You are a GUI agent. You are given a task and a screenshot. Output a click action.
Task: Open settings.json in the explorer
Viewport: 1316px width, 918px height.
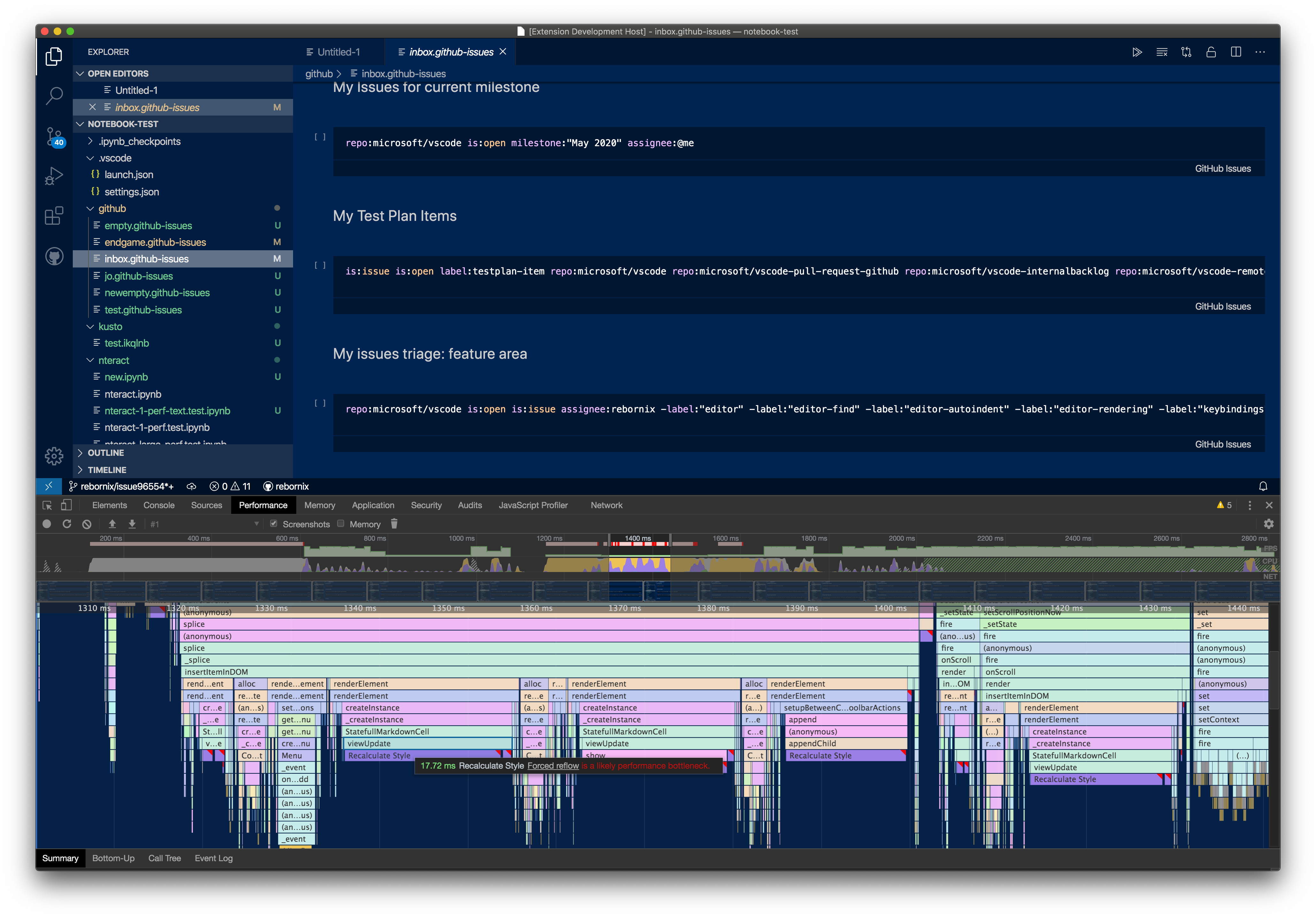132,192
